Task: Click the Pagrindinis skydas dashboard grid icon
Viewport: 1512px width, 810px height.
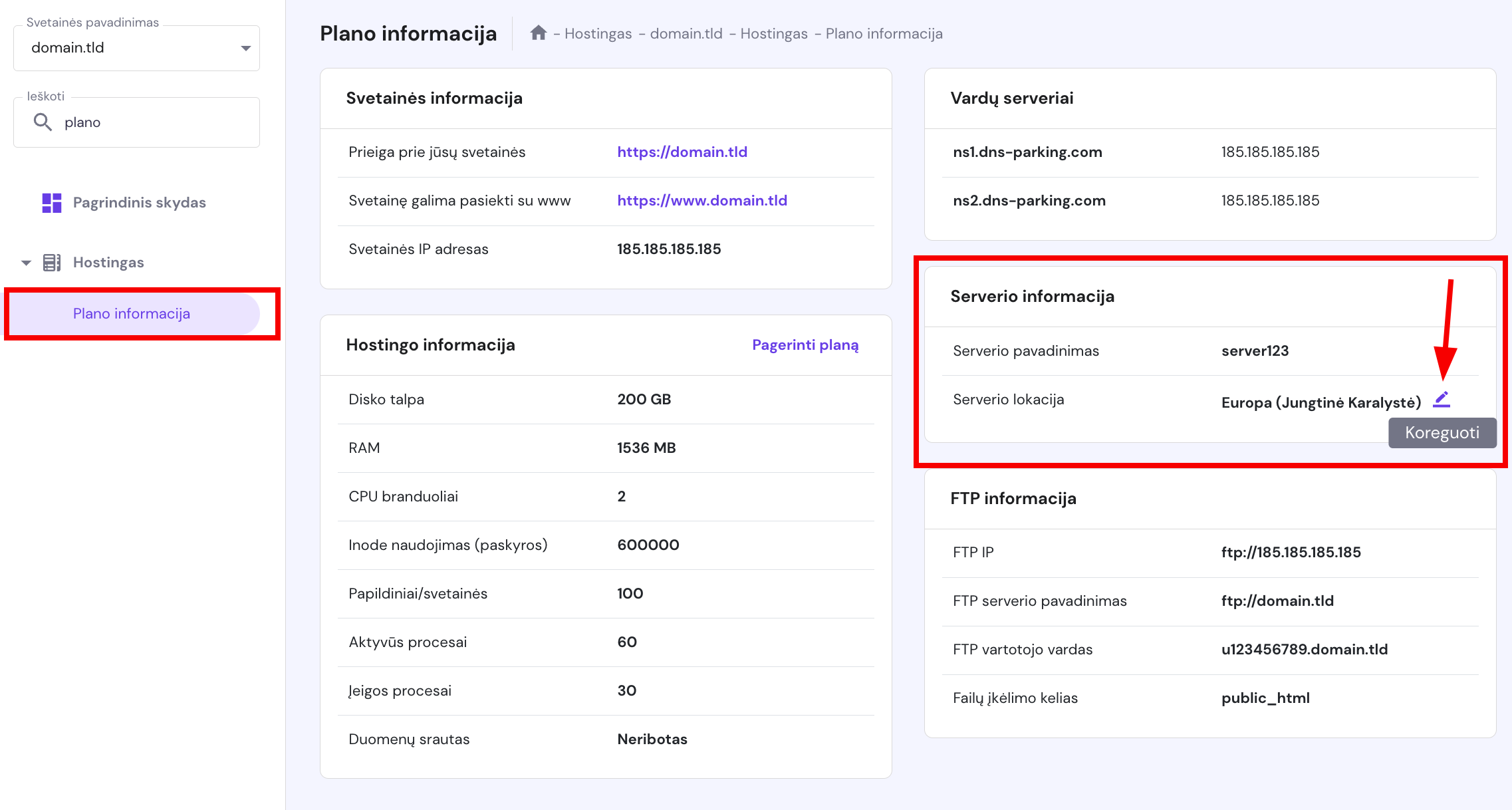Action: 52,203
